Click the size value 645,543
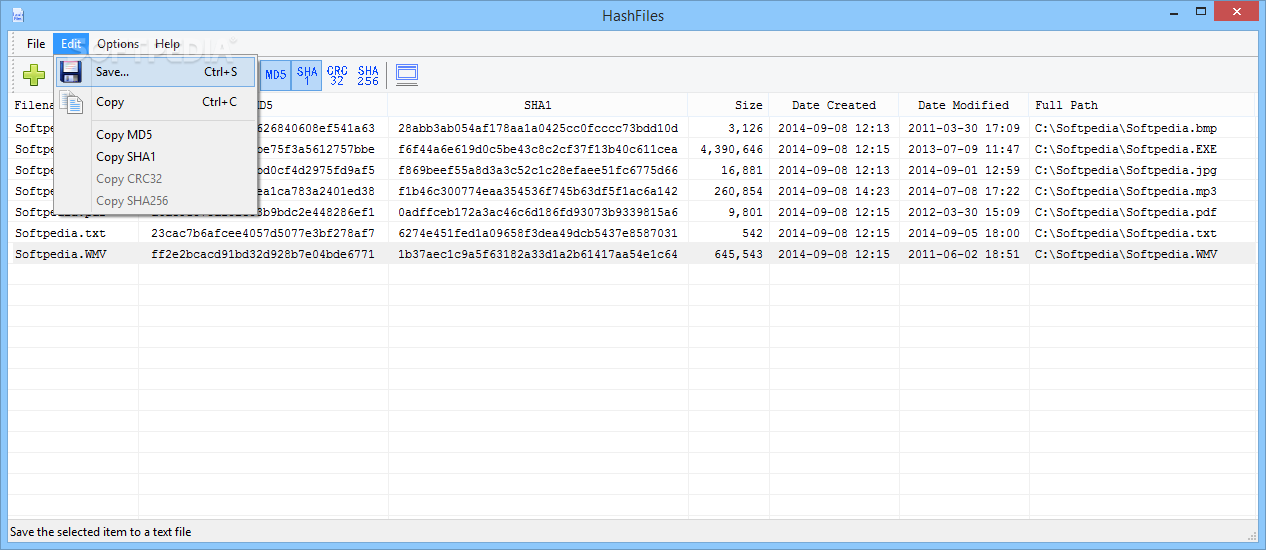 tap(739, 254)
